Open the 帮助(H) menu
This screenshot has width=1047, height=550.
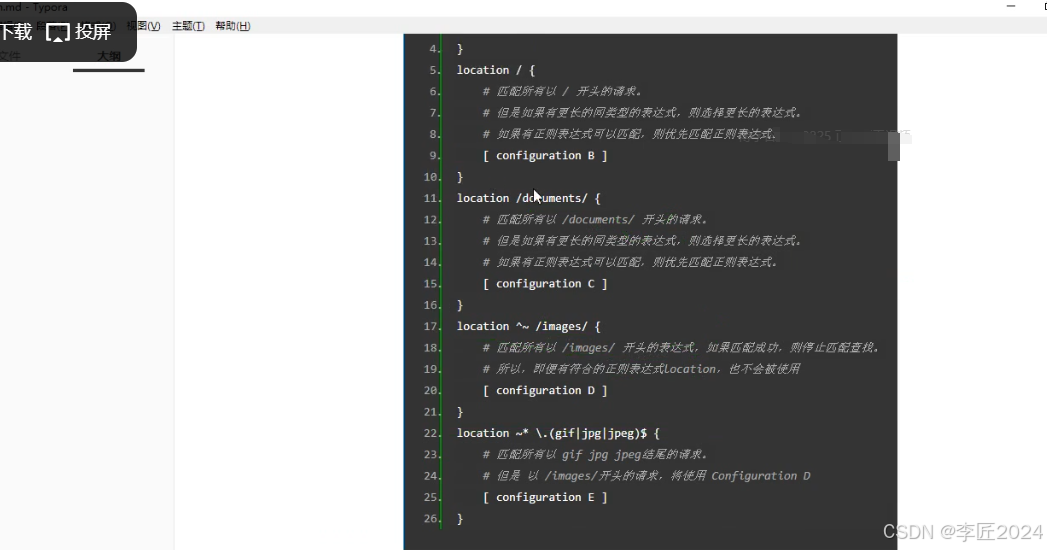tap(233, 26)
